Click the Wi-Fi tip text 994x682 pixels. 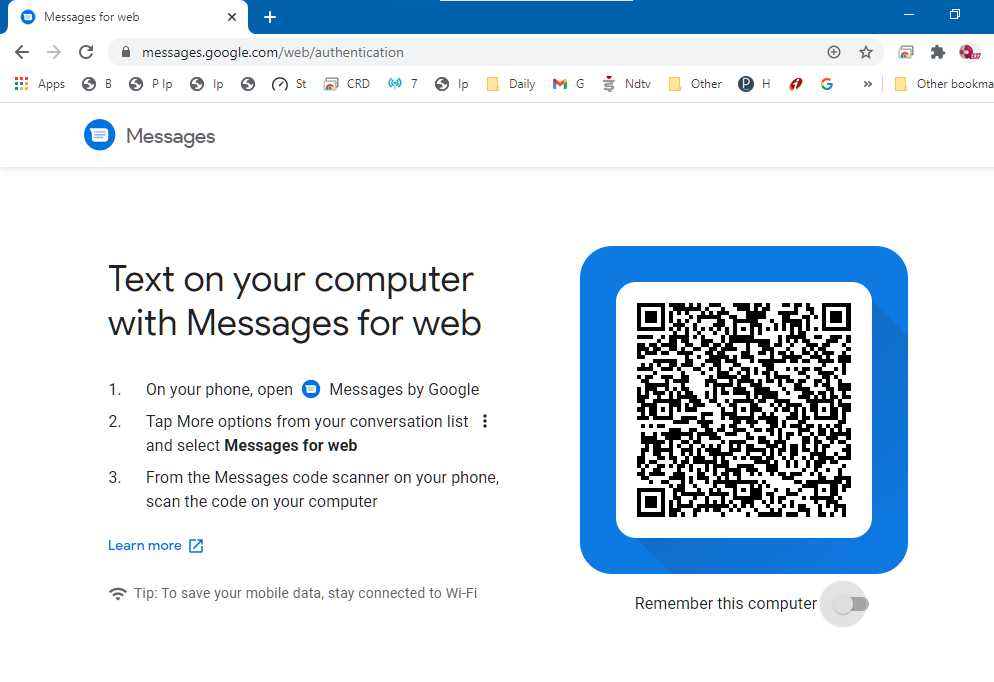306,593
